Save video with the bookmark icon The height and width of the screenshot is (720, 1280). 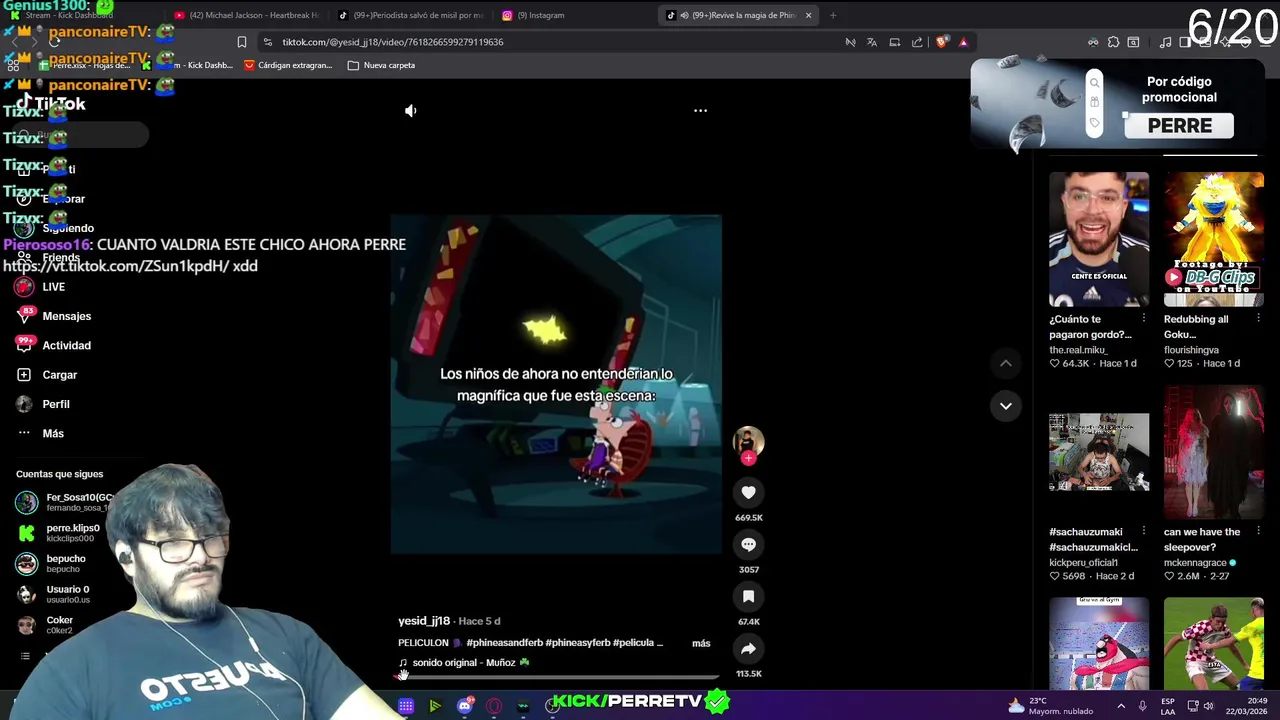(748, 596)
